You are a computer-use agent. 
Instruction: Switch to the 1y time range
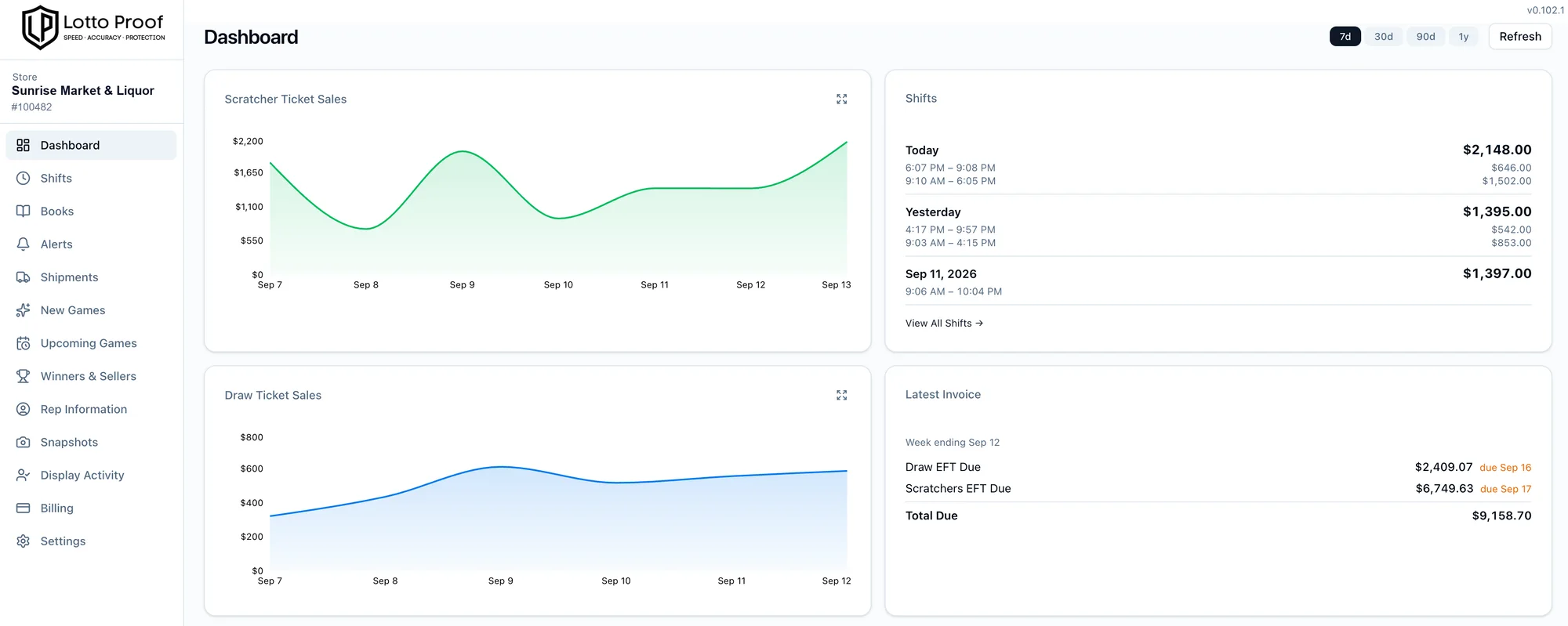click(x=1463, y=36)
